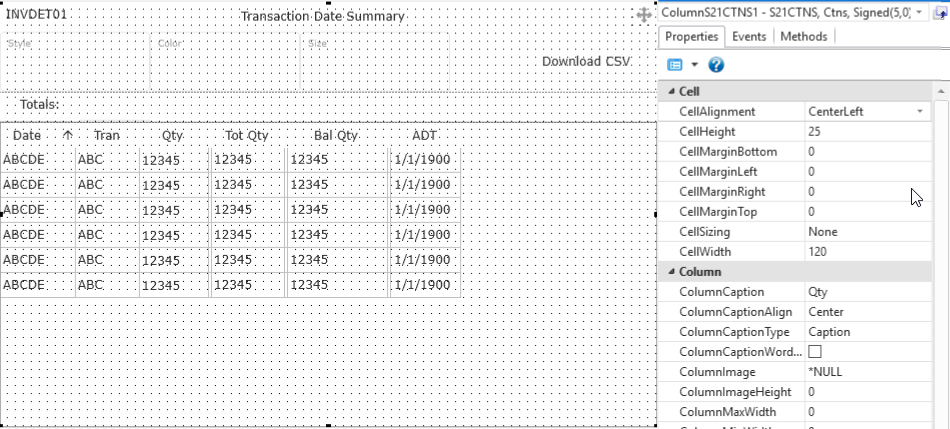
Task: Click the ColumnCaption value field showing Qty
Action: tap(865, 292)
